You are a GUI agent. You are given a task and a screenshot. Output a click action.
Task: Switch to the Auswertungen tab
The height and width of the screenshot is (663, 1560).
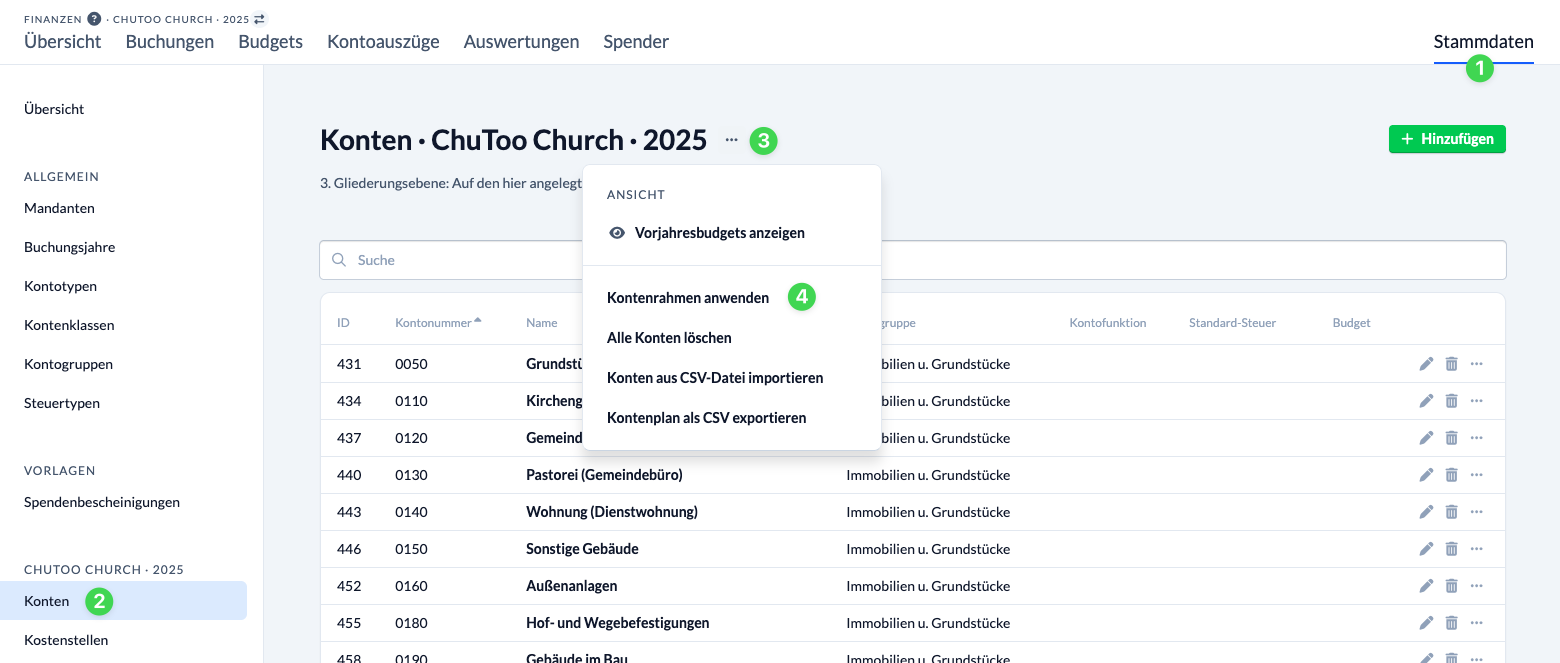[x=522, y=42]
